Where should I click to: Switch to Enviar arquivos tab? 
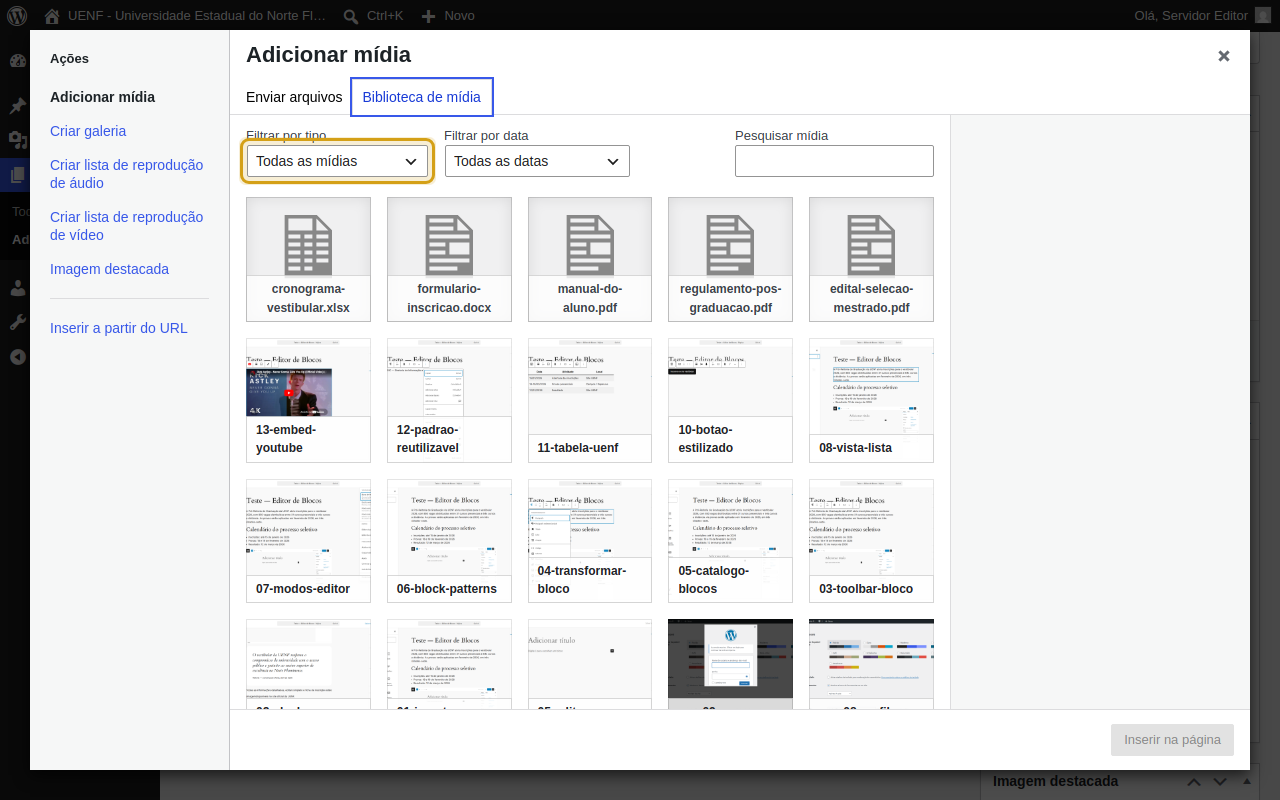point(294,97)
